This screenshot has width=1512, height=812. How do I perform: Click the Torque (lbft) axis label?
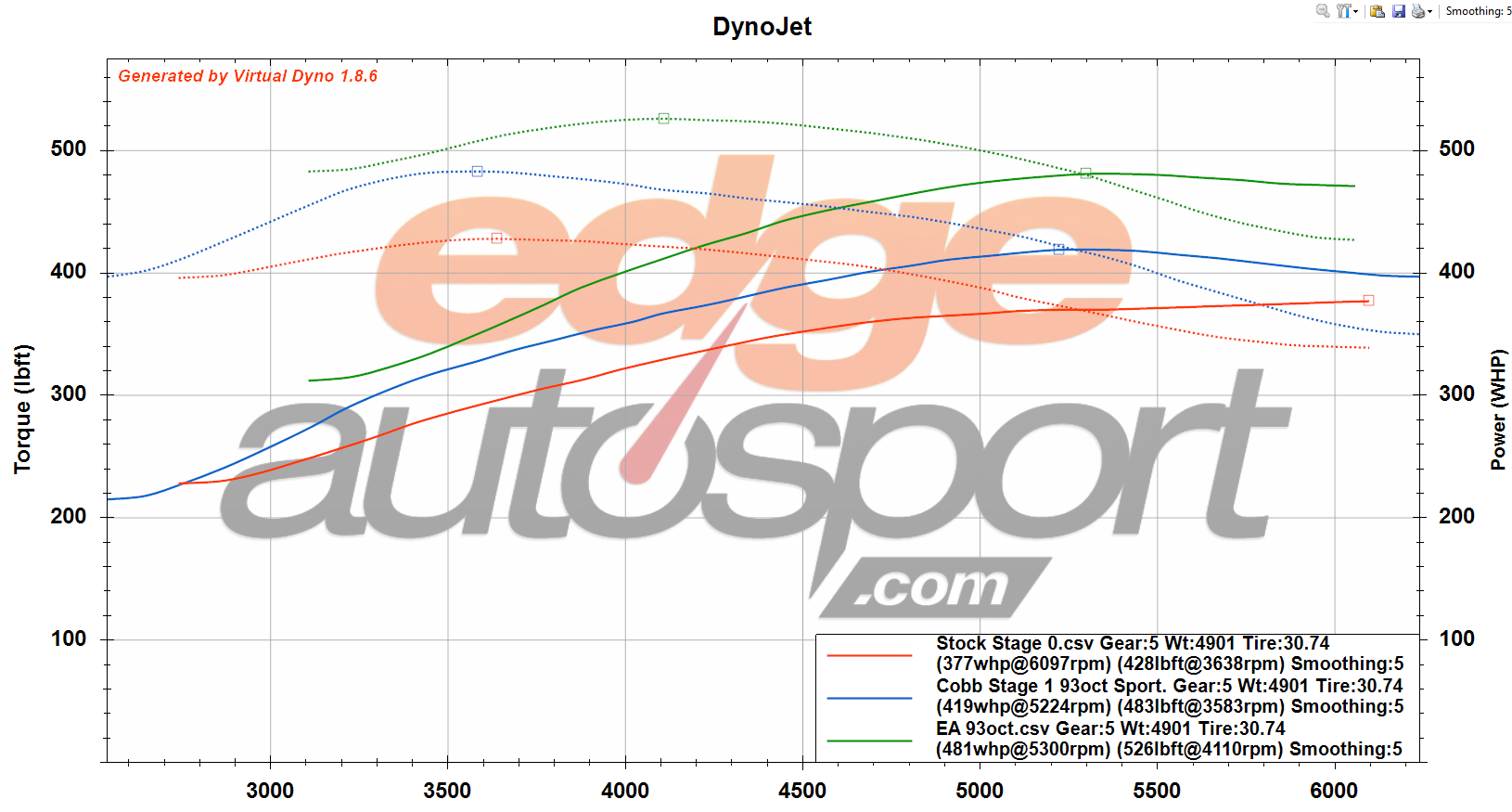pyautogui.click(x=23, y=409)
